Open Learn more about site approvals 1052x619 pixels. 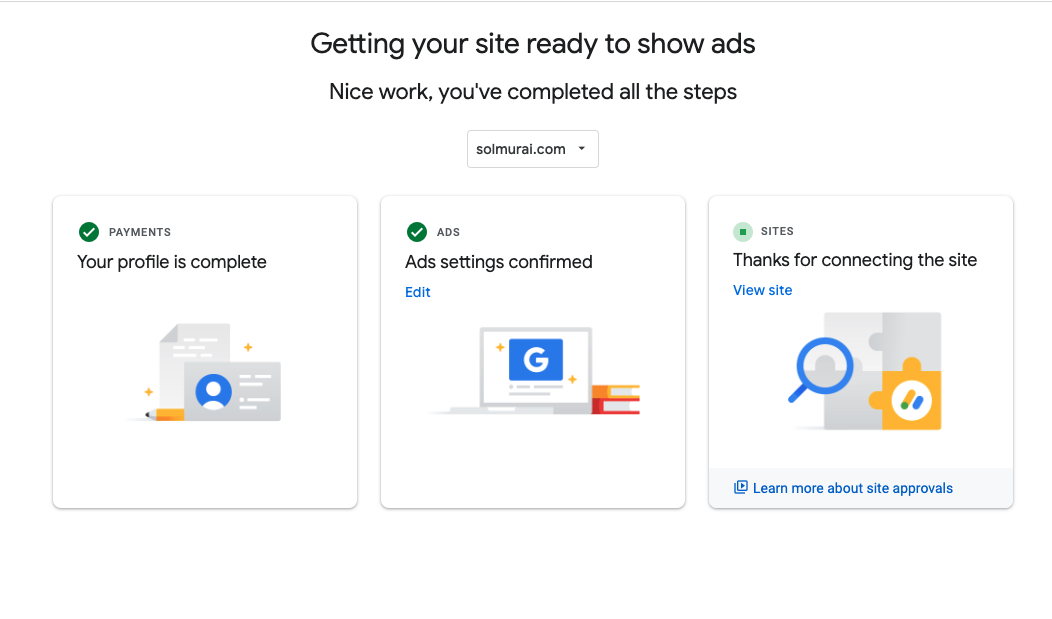point(852,488)
